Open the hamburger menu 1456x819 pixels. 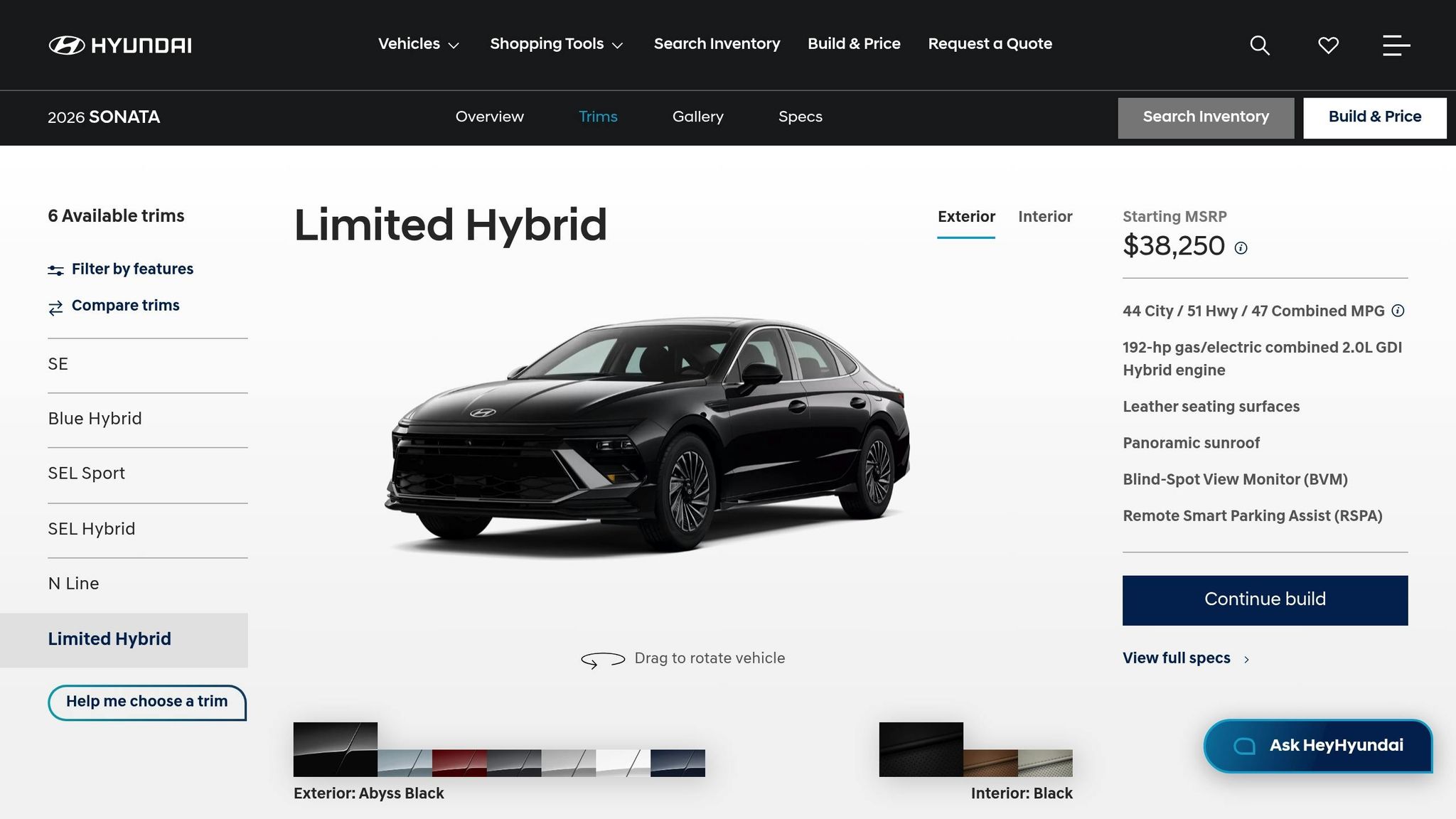point(1395,45)
